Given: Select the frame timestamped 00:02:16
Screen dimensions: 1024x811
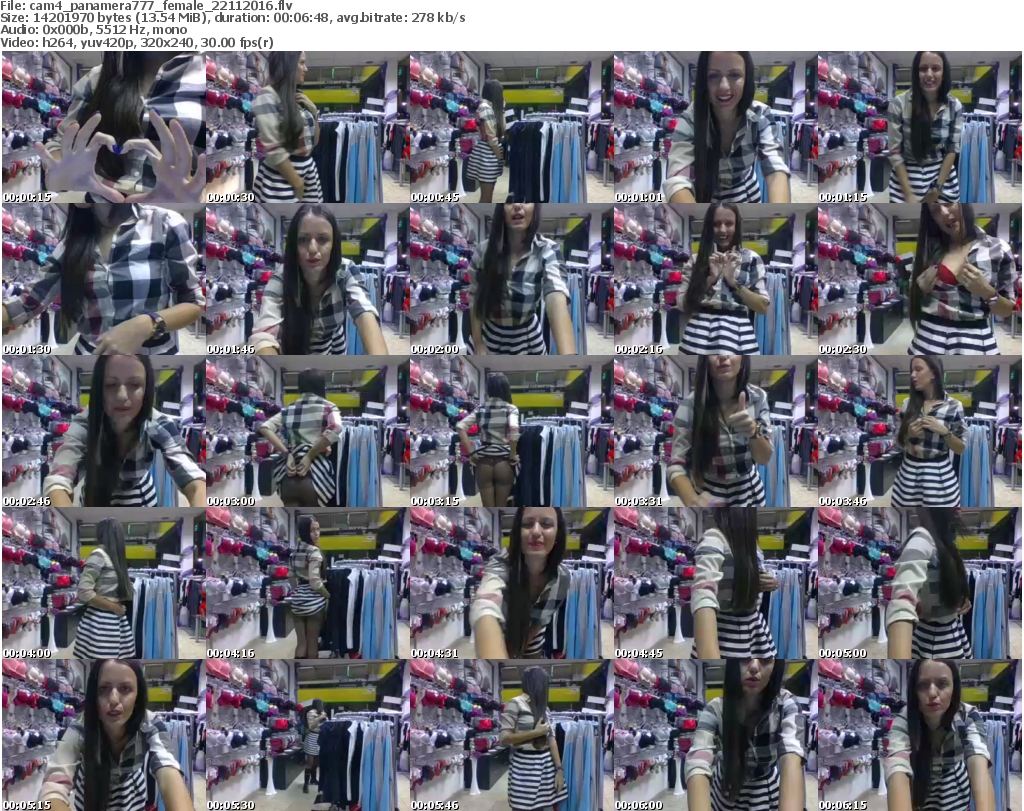Looking at the screenshot, I should tap(715, 280).
